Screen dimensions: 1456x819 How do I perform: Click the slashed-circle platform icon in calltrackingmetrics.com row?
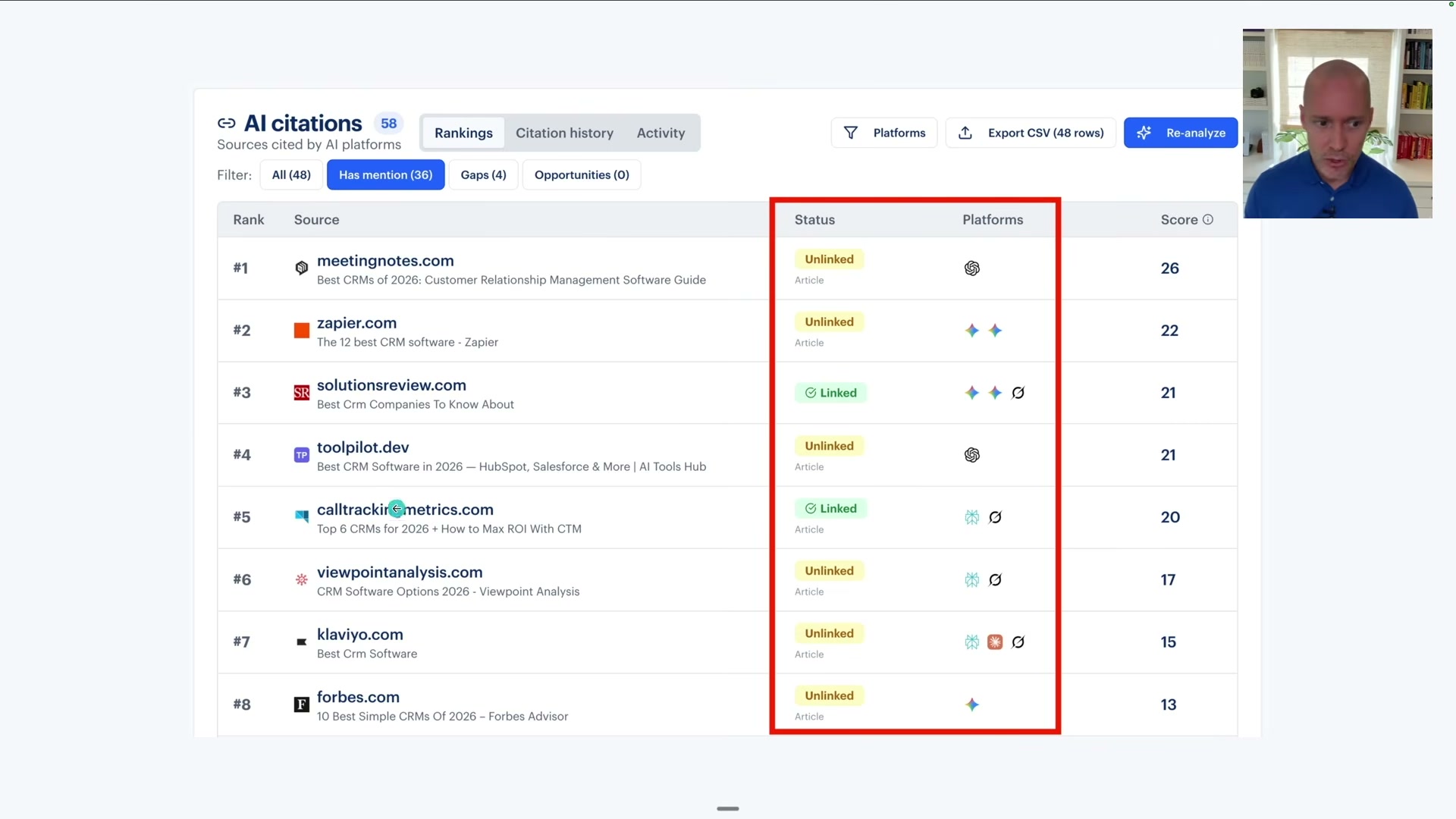(996, 517)
